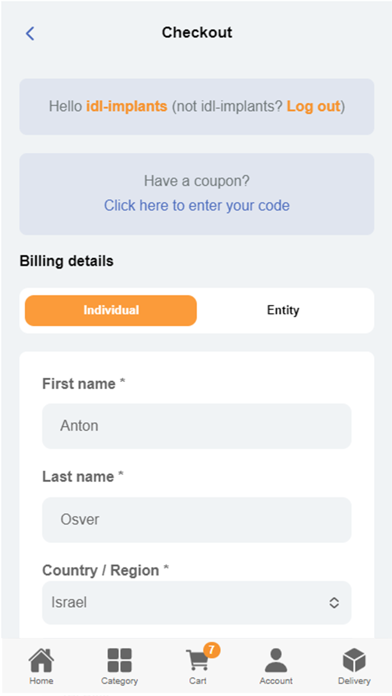Open the Account person icon
392x696 pixels.
[x=276, y=660]
